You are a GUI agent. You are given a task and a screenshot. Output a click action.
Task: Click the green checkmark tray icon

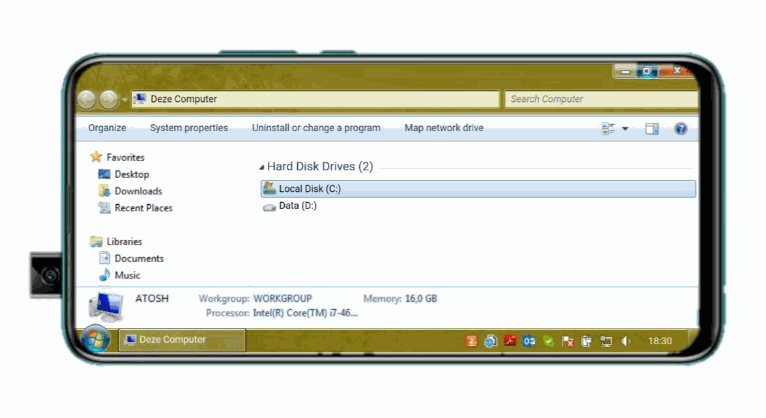click(x=549, y=341)
